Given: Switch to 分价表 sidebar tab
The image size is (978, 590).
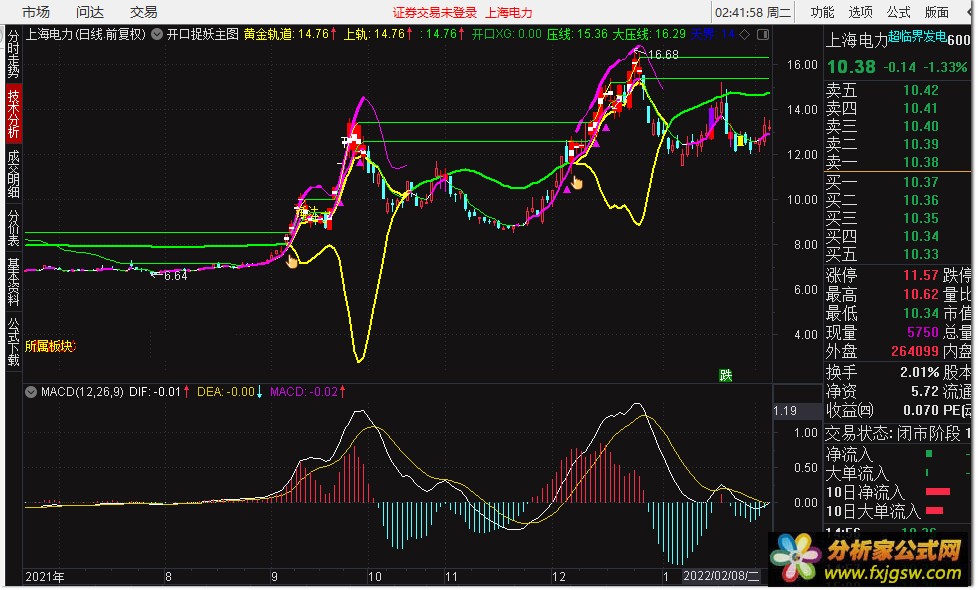Looking at the screenshot, I should pyautogui.click(x=13, y=228).
